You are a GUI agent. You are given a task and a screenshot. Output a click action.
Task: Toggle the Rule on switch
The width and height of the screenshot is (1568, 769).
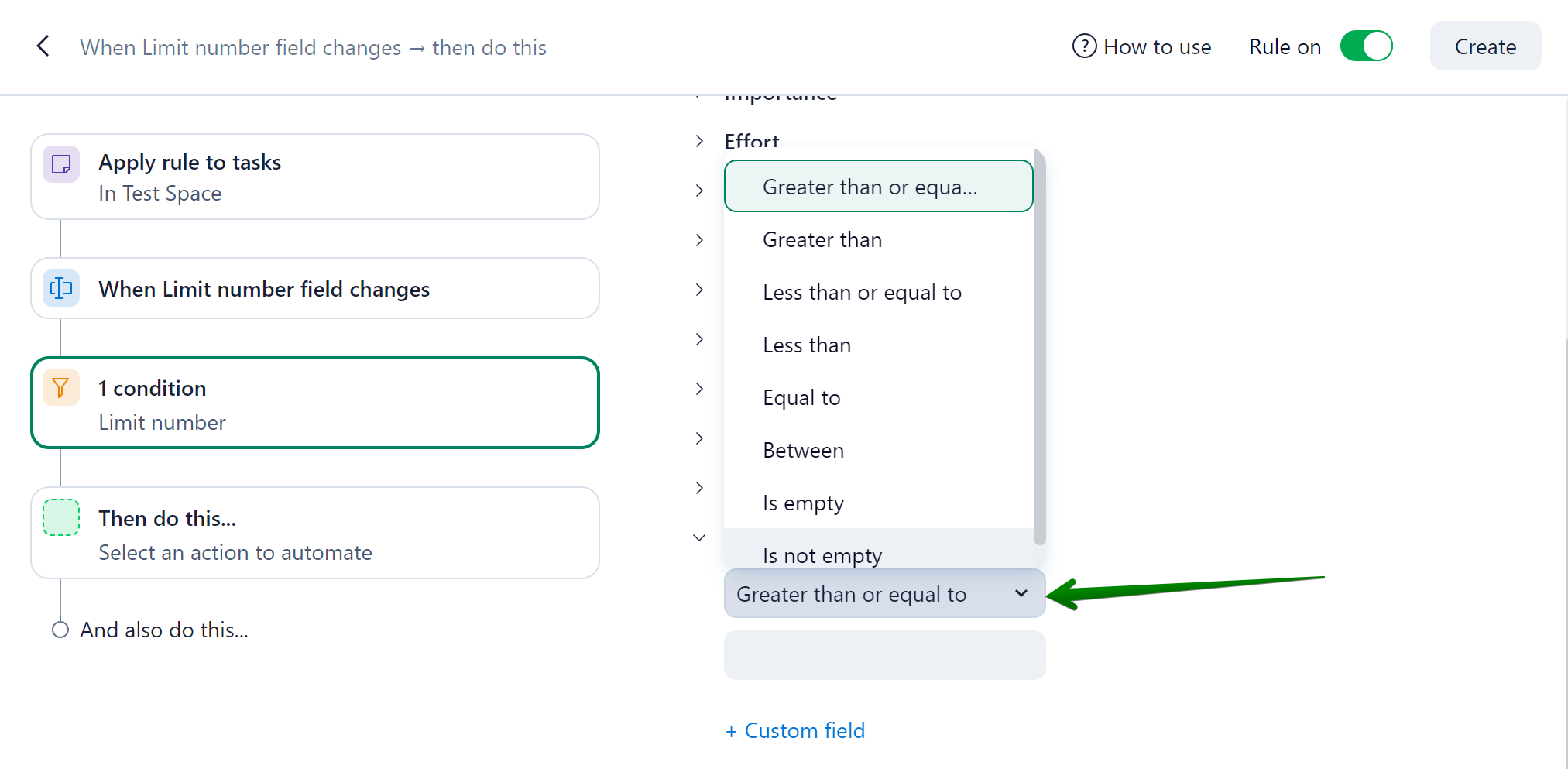[1366, 46]
